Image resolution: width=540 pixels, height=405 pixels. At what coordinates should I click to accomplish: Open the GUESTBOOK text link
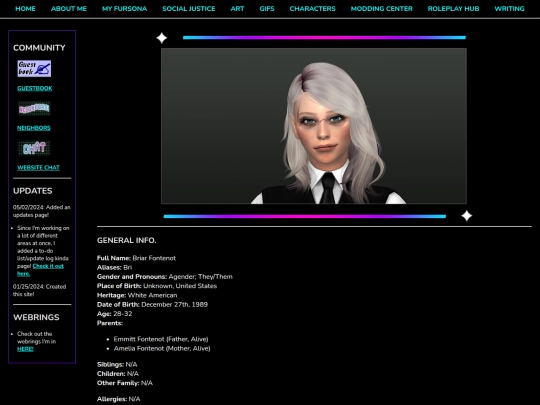click(35, 89)
